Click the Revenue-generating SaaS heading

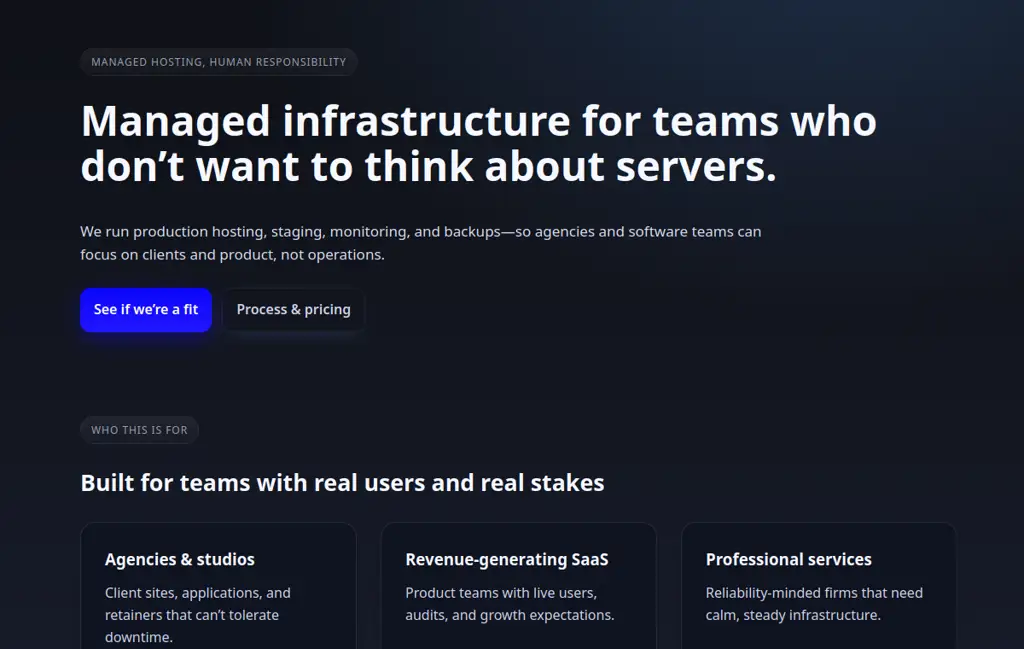[507, 559]
